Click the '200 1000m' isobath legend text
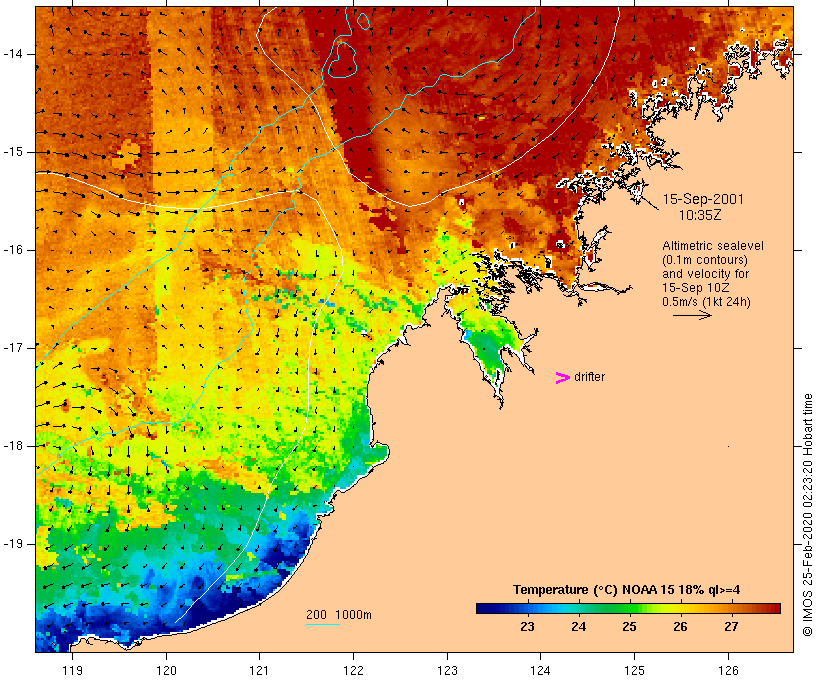Viewport: 820px width, 680px height. tap(339, 615)
